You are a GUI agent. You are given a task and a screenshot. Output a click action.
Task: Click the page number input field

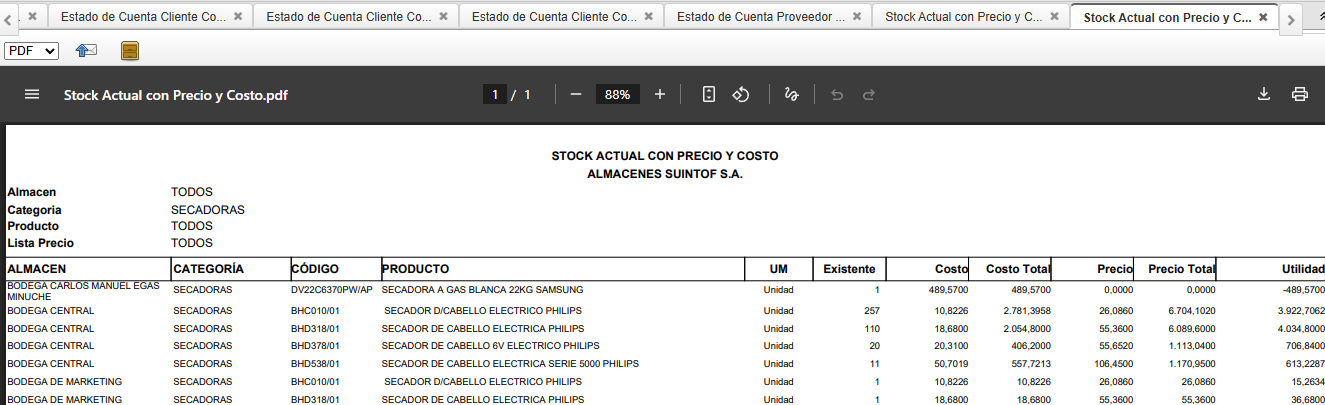[x=494, y=94]
